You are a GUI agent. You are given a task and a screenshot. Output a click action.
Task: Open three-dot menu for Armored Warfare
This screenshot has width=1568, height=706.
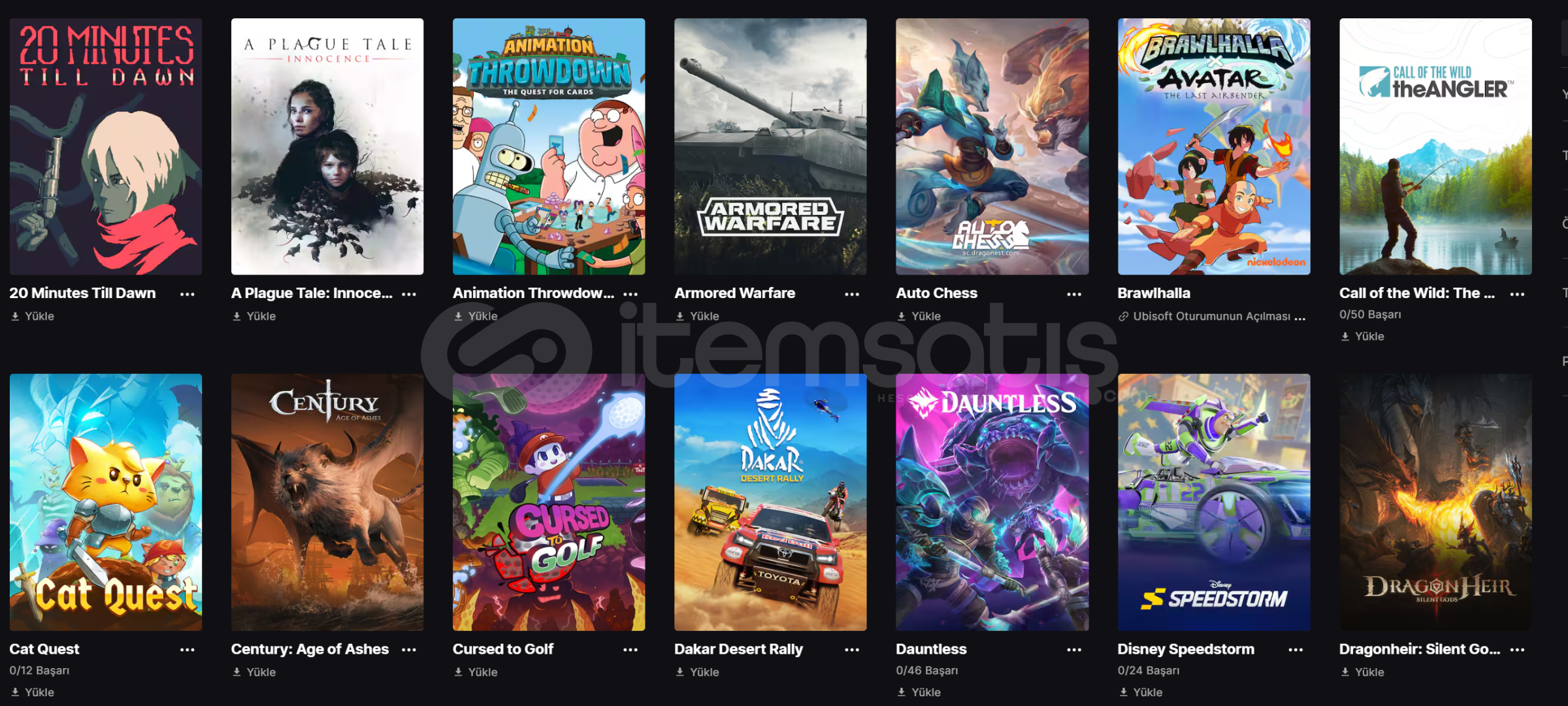point(852,294)
